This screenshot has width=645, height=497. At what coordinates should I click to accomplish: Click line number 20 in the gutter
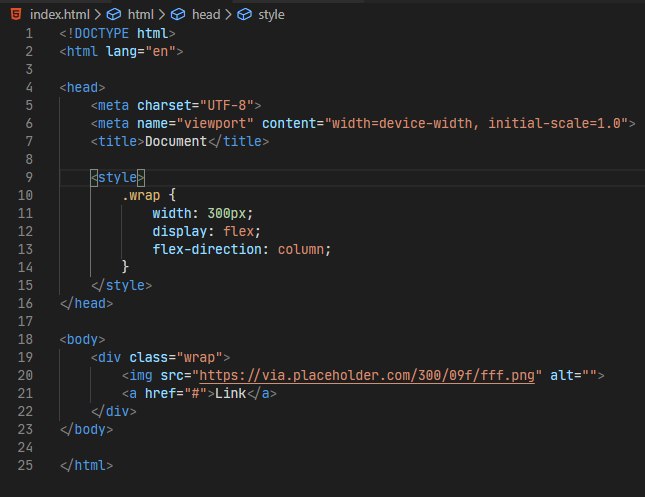tap(25, 375)
